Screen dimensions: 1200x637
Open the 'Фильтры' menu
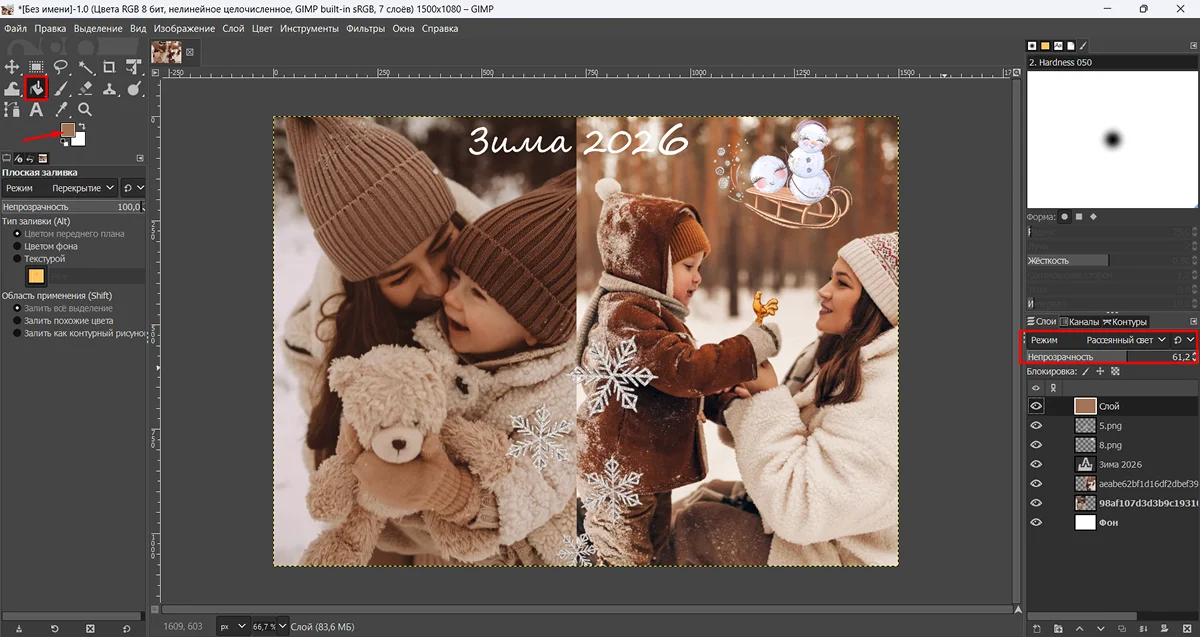pyautogui.click(x=365, y=28)
